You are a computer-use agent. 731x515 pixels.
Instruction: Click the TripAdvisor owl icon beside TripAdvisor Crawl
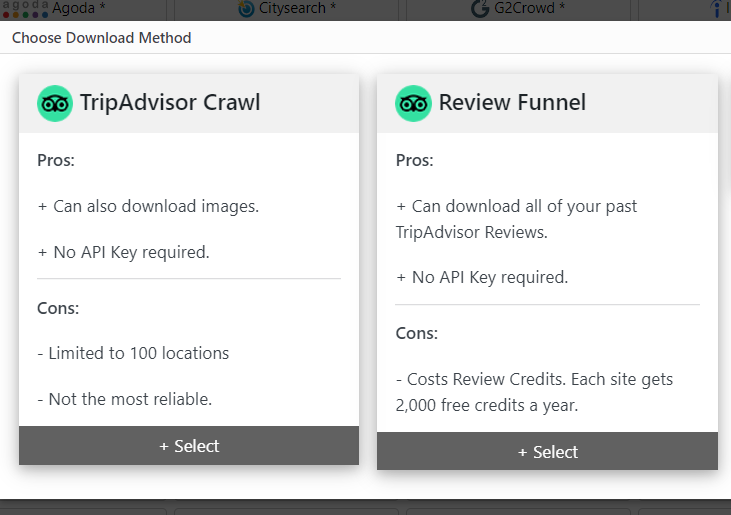click(x=55, y=103)
